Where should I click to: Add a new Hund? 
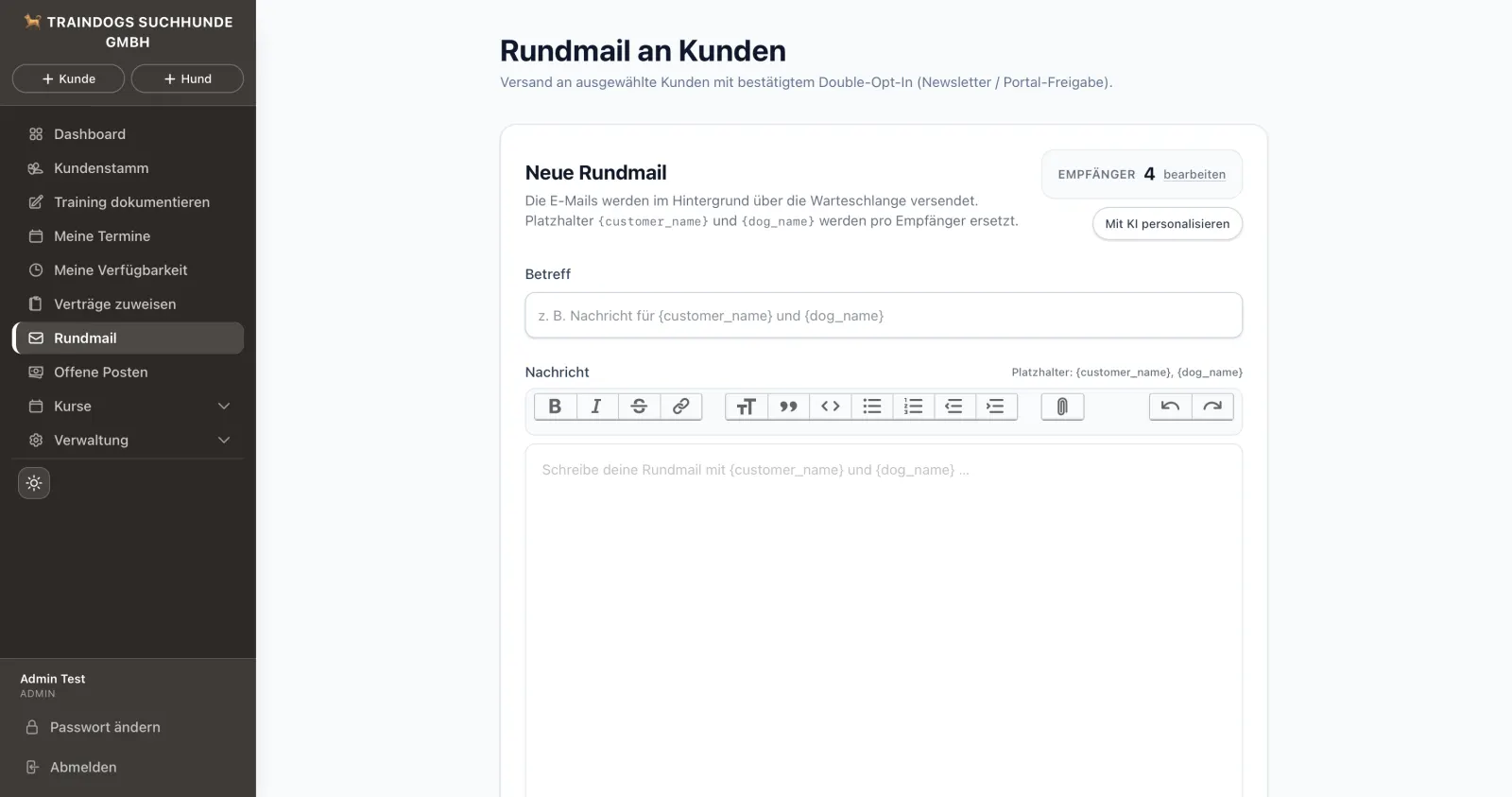click(187, 78)
